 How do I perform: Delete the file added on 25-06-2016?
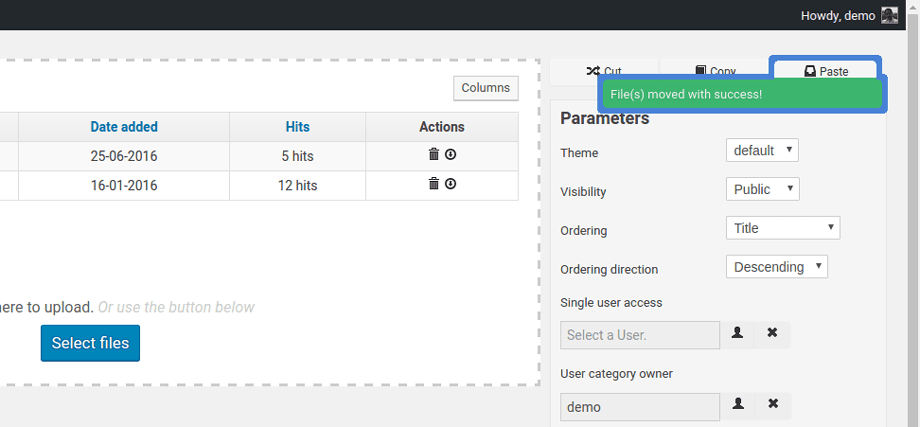click(x=433, y=155)
